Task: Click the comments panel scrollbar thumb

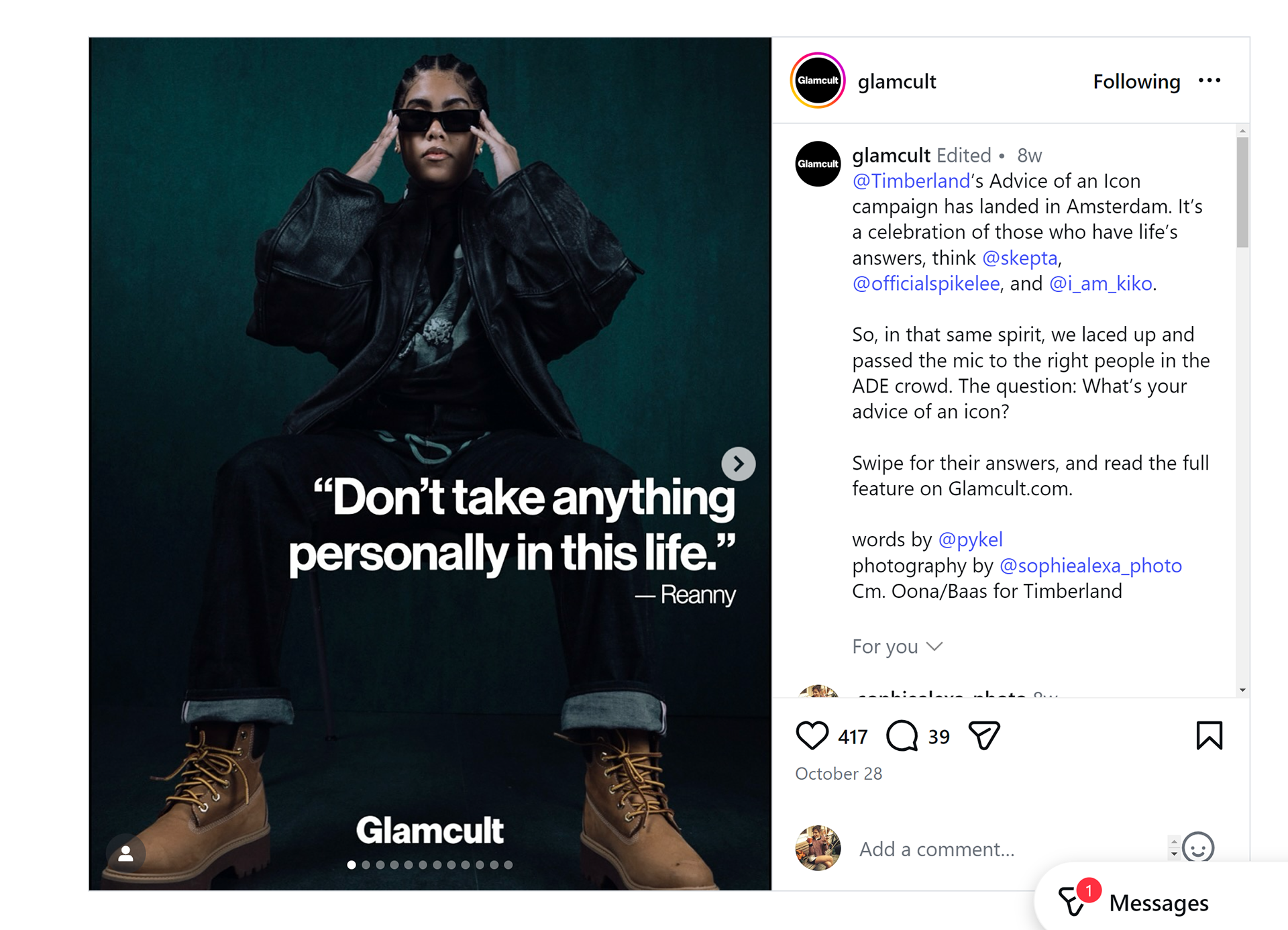Action: click(x=1242, y=193)
